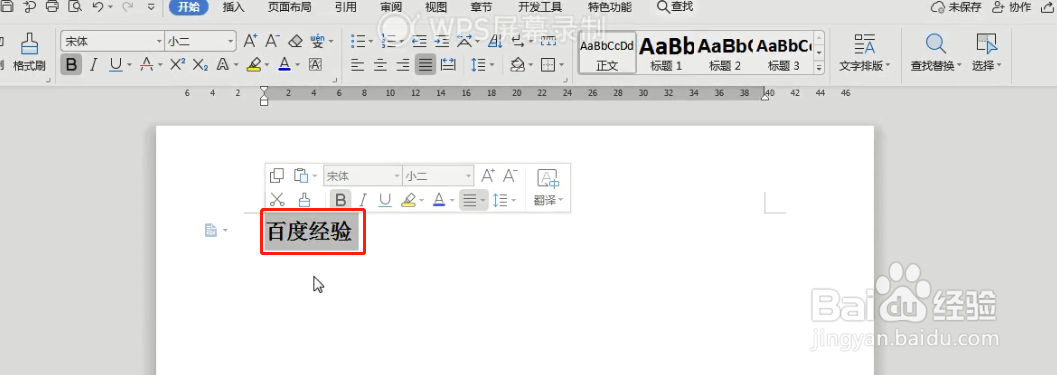Open the ribbon line spacing dropdown
The width and height of the screenshot is (1057, 375).
[491, 65]
